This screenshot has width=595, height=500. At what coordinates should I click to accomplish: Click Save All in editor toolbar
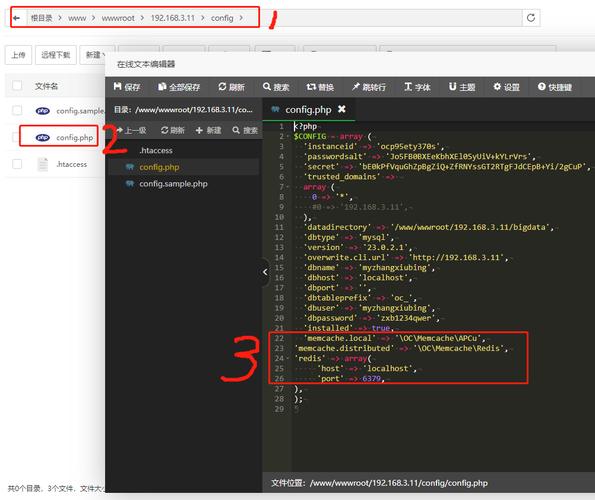[x=179, y=87]
